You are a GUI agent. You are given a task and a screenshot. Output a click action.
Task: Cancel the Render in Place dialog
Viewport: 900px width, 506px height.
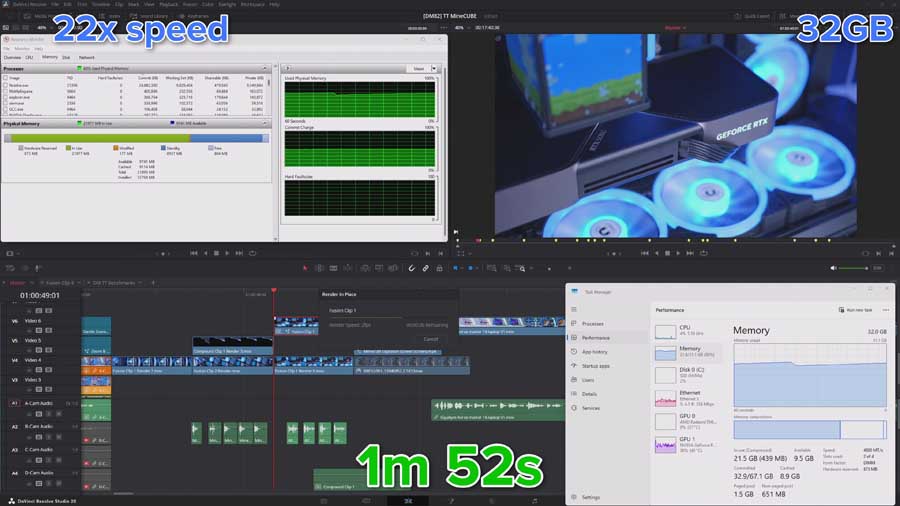[431, 339]
